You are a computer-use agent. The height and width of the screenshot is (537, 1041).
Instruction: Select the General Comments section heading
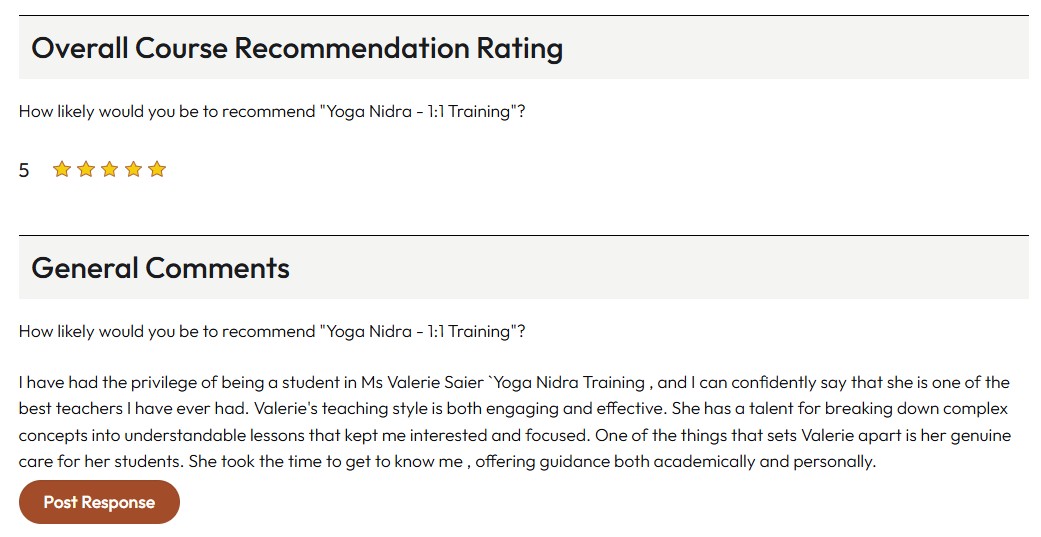click(x=160, y=268)
